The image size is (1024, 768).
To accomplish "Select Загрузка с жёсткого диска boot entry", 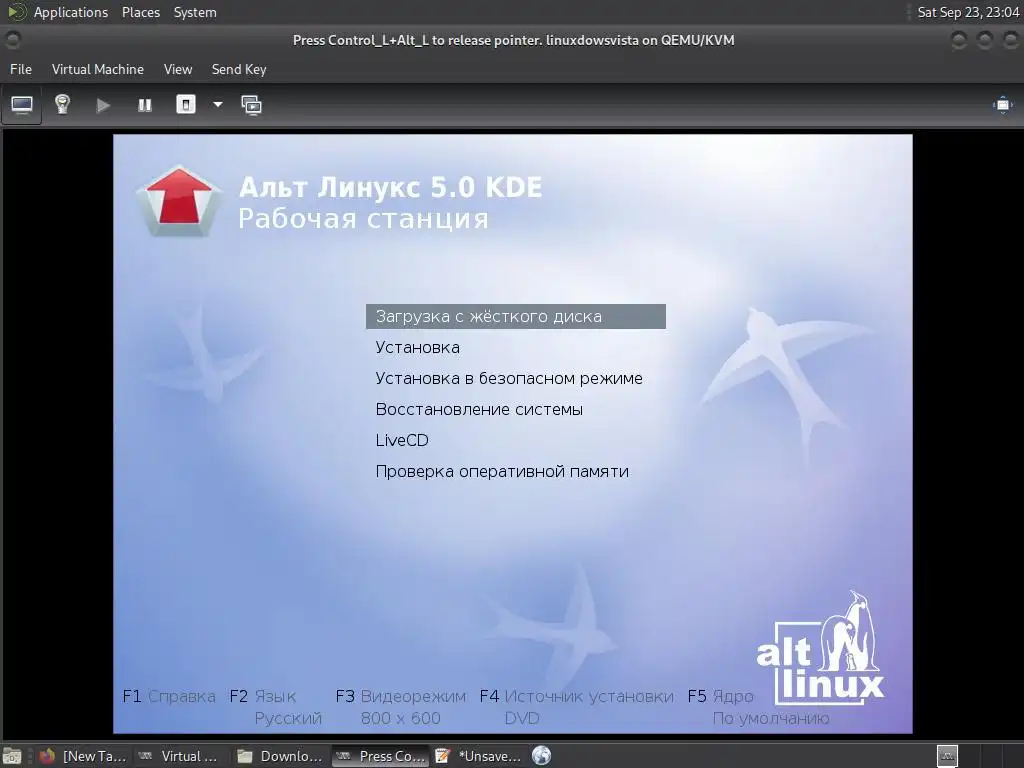I will (x=516, y=317).
